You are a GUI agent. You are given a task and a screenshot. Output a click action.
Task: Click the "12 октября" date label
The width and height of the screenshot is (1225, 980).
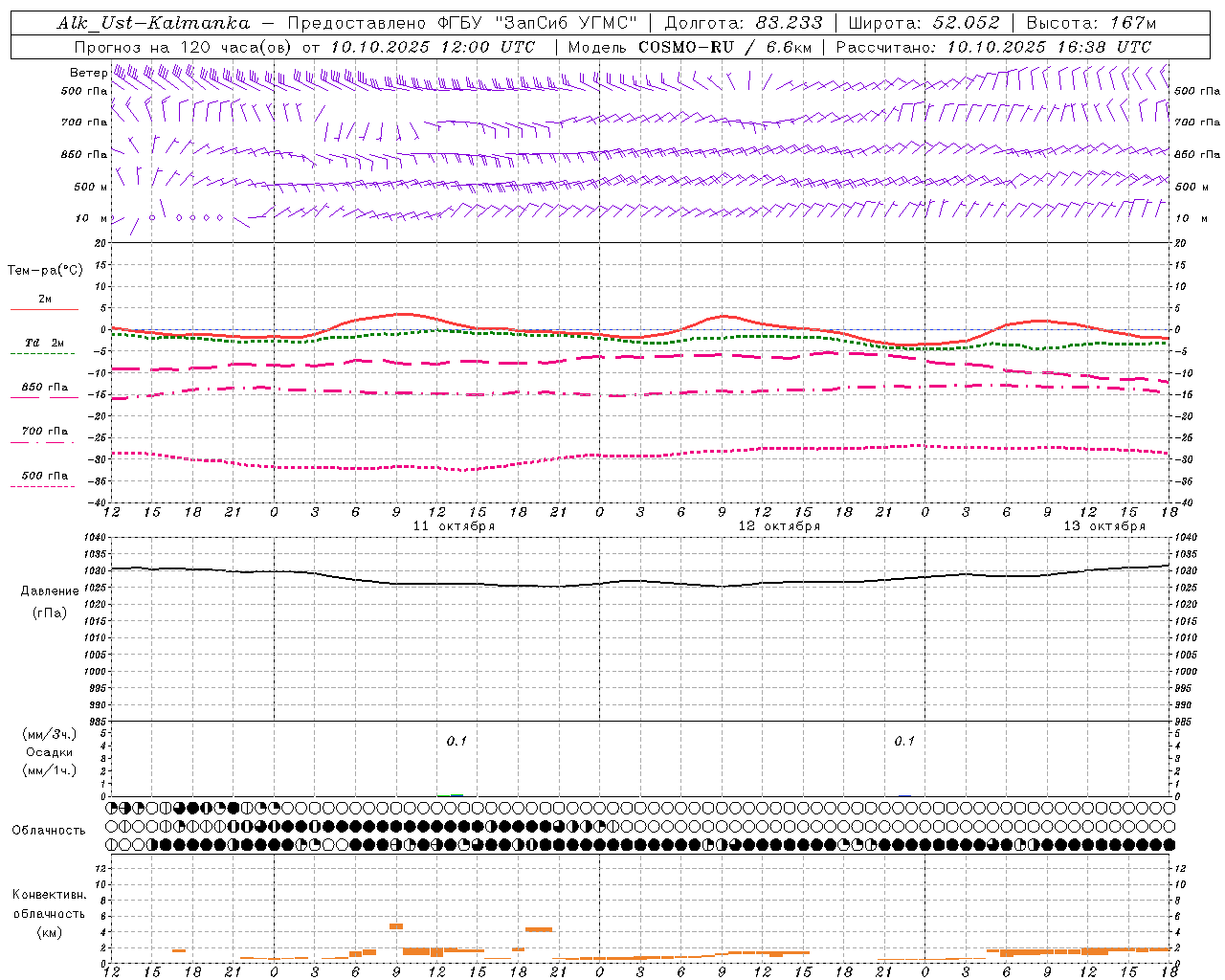[x=779, y=526]
